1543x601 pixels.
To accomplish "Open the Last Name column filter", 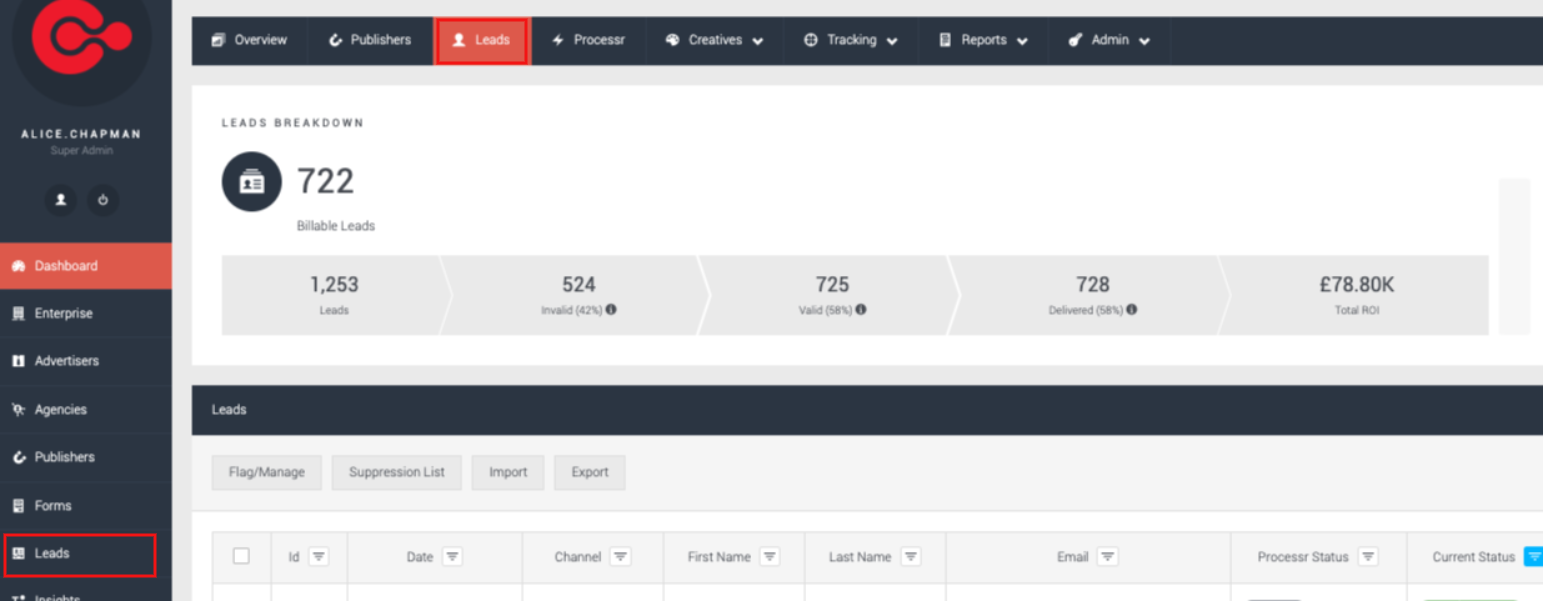I will tap(911, 557).
